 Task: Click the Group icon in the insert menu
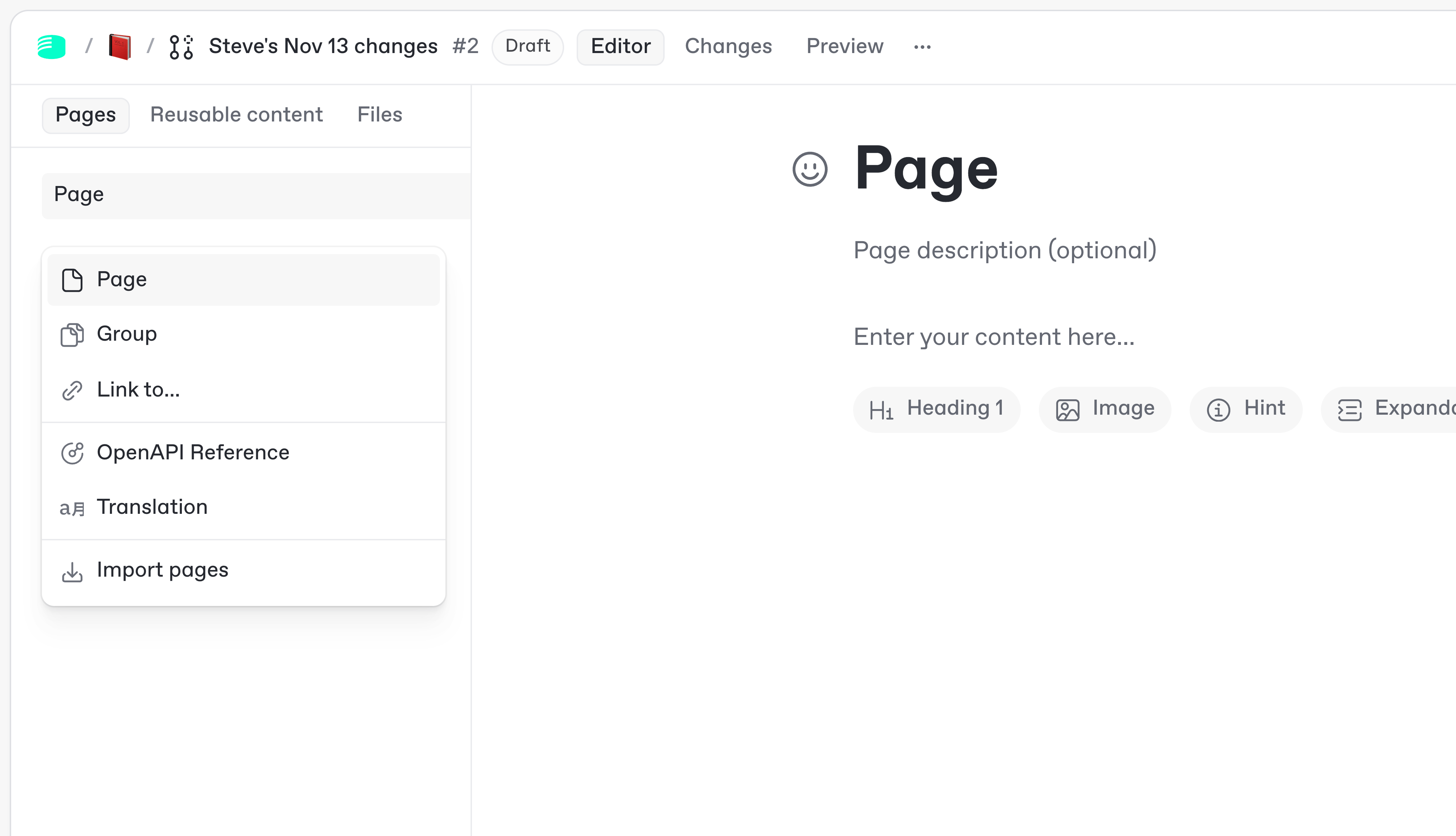[72, 334]
